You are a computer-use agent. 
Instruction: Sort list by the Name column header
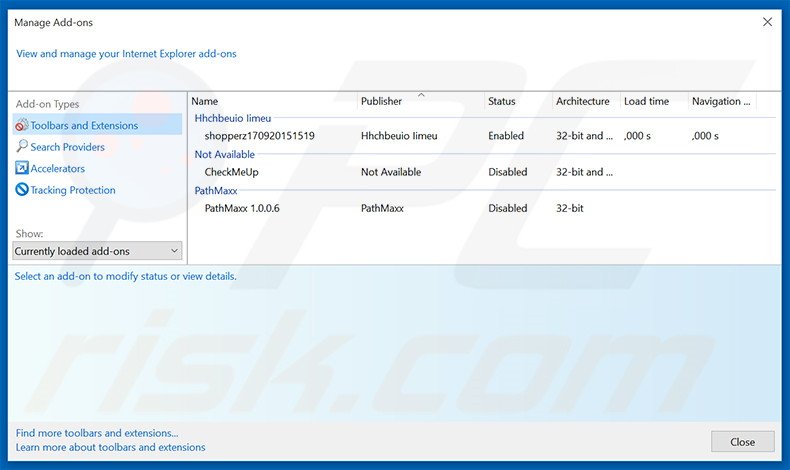pos(273,101)
